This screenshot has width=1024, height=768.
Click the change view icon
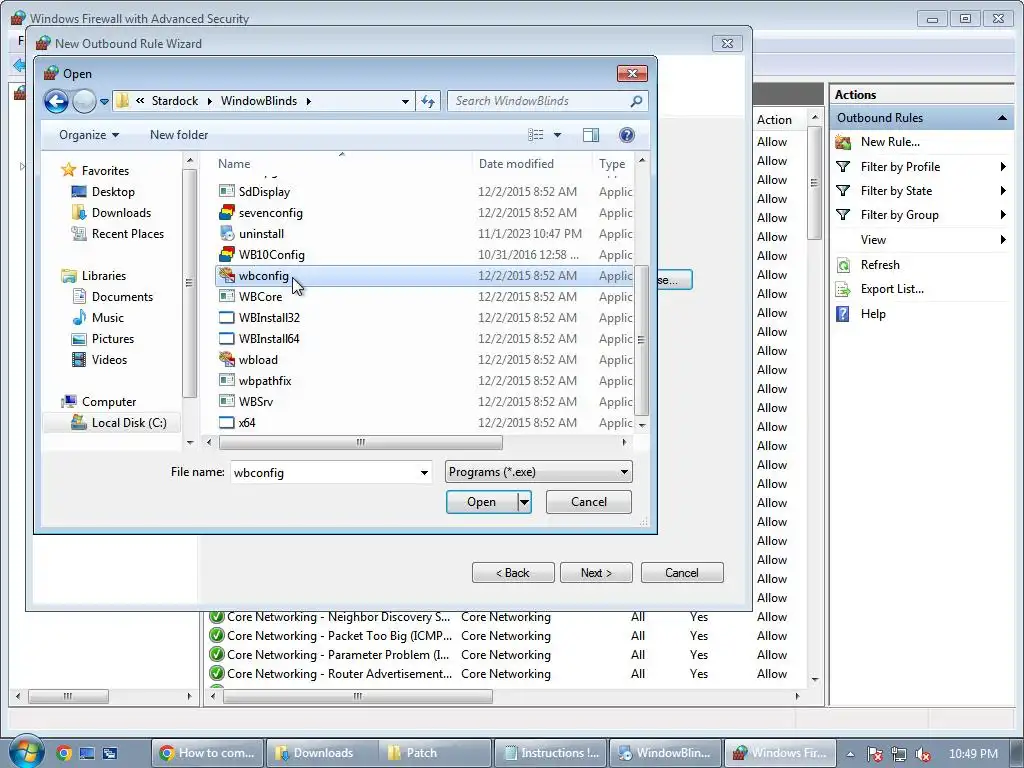point(536,135)
